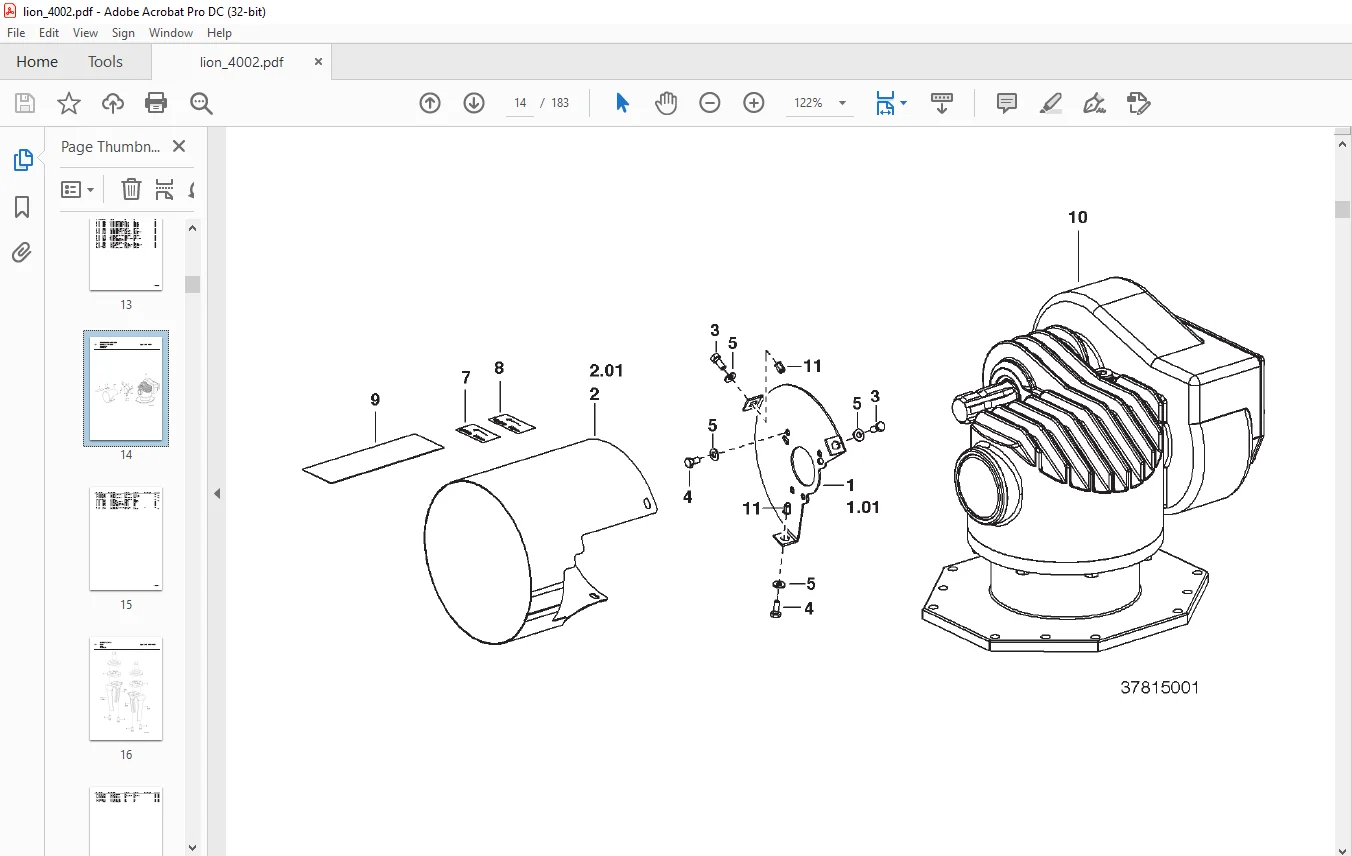Select the page 14 thumbnail

coord(126,388)
